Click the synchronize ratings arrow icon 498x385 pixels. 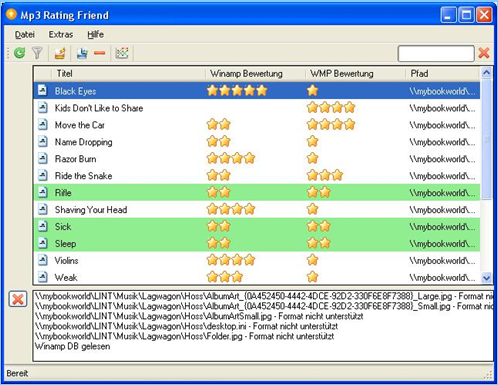(x=60, y=53)
